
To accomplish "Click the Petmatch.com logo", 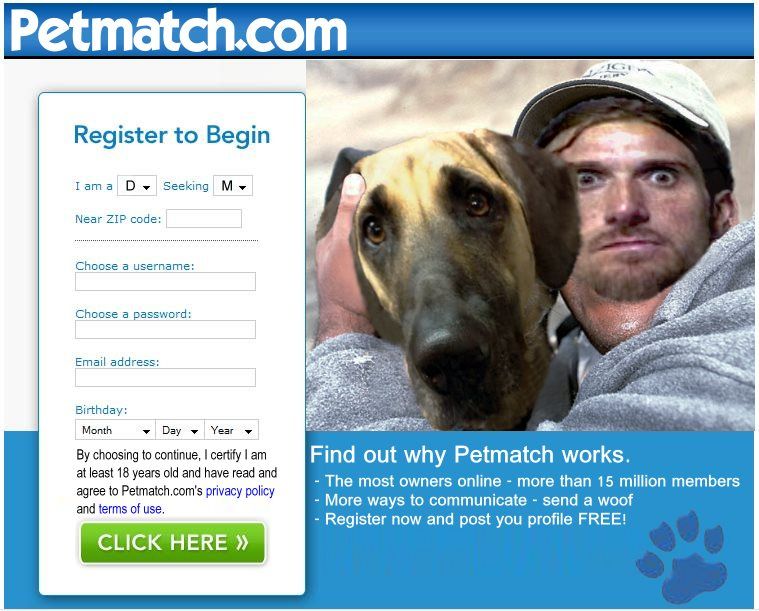I will [x=178, y=30].
